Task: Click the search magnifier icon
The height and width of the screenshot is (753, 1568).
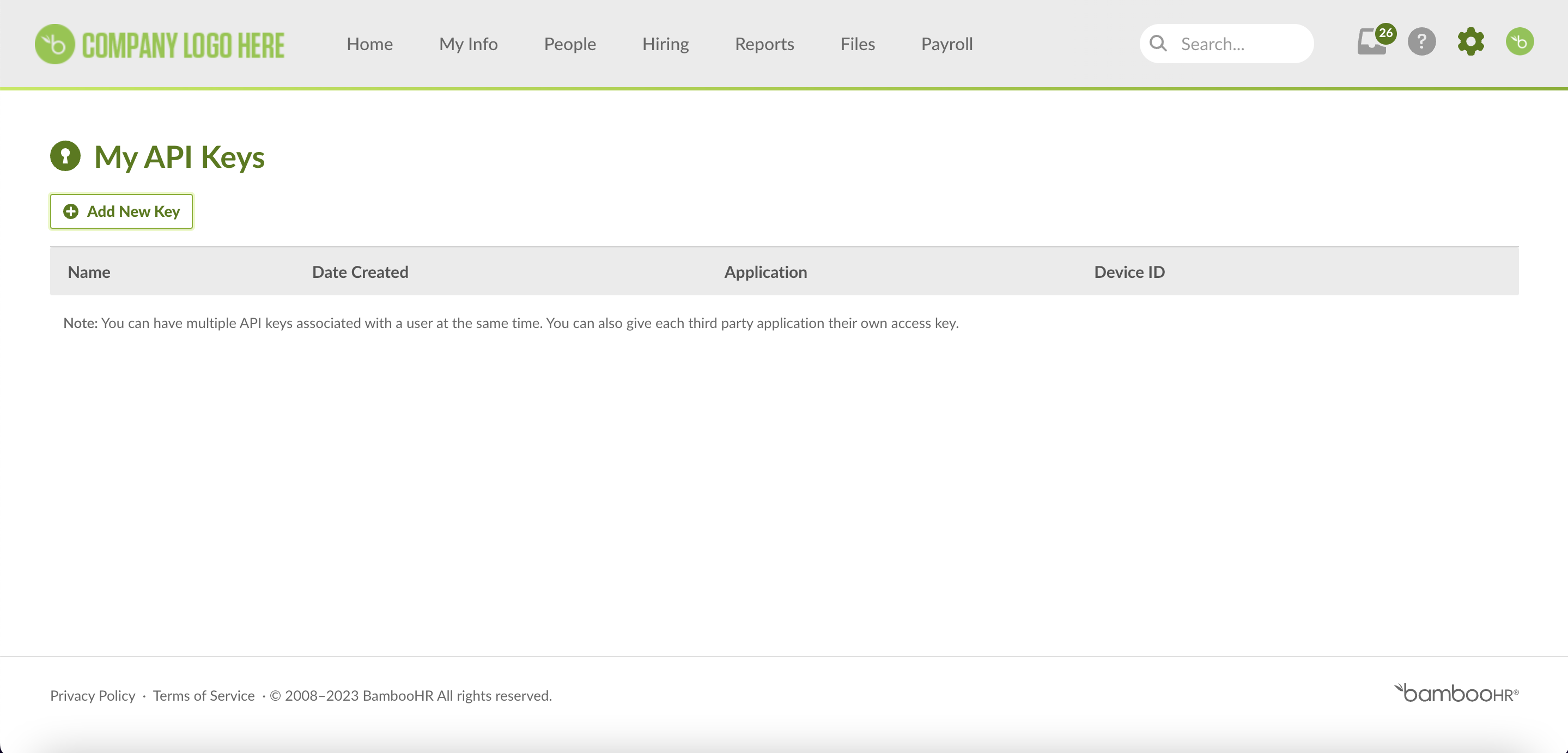Action: pos(1158,43)
